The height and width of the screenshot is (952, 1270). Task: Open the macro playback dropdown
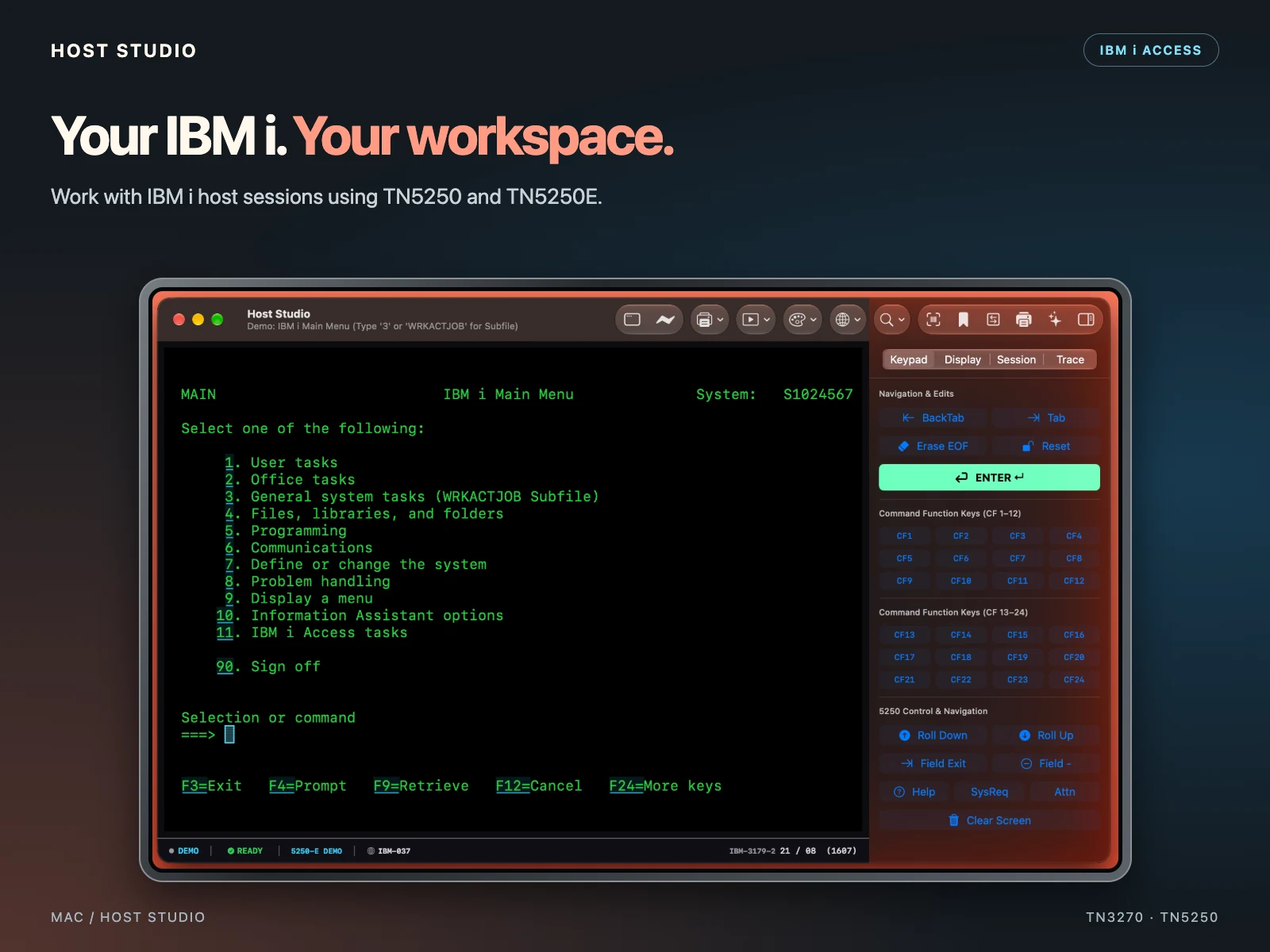tap(756, 320)
